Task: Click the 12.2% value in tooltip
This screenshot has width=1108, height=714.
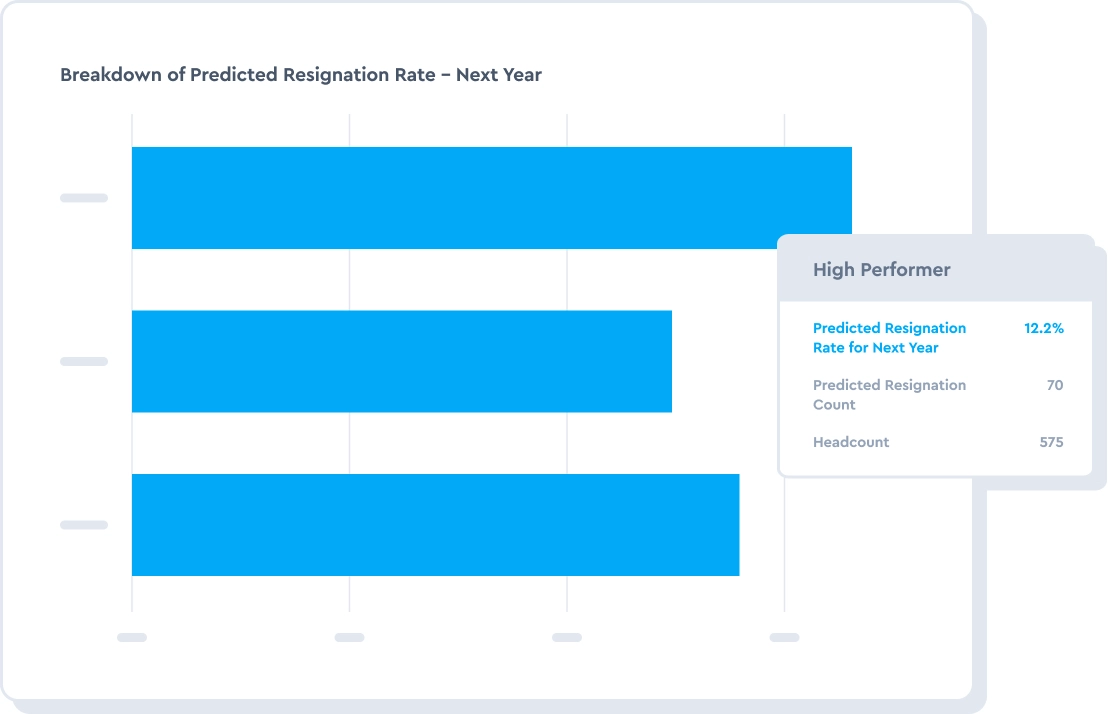Action: pos(1043,328)
